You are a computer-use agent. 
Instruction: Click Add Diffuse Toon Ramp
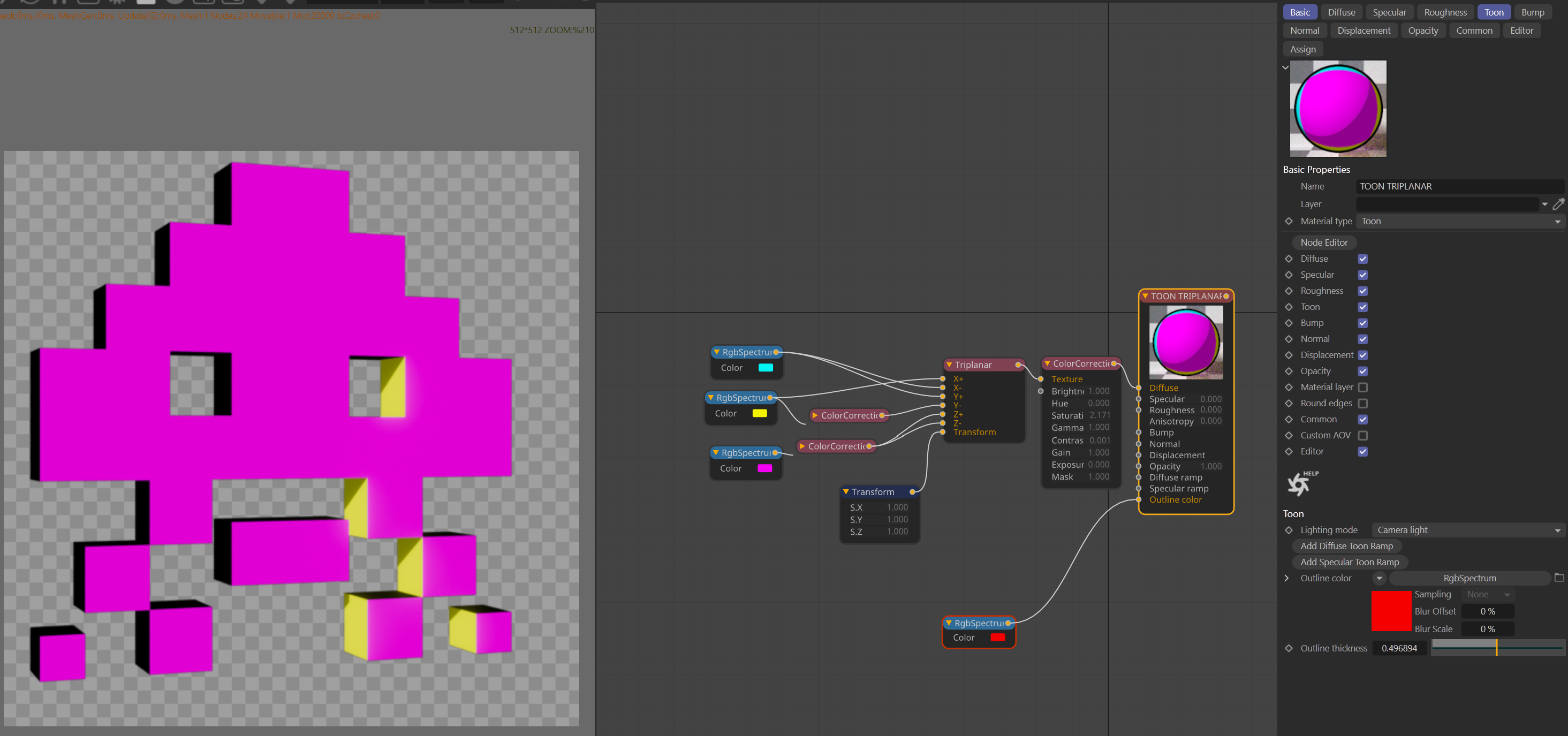(x=1346, y=546)
